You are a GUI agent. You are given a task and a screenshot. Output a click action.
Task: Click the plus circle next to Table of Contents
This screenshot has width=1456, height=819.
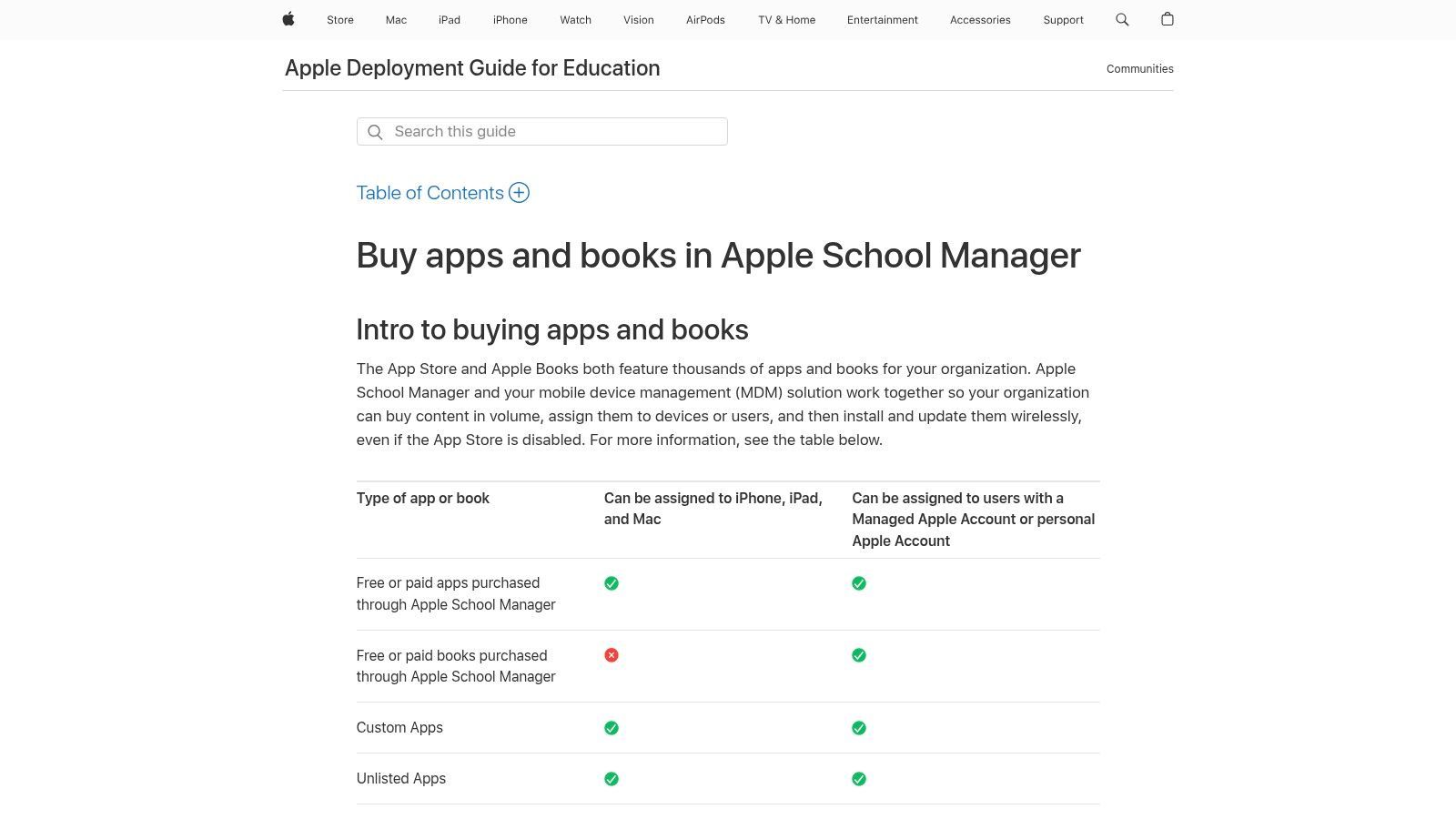[x=519, y=192]
